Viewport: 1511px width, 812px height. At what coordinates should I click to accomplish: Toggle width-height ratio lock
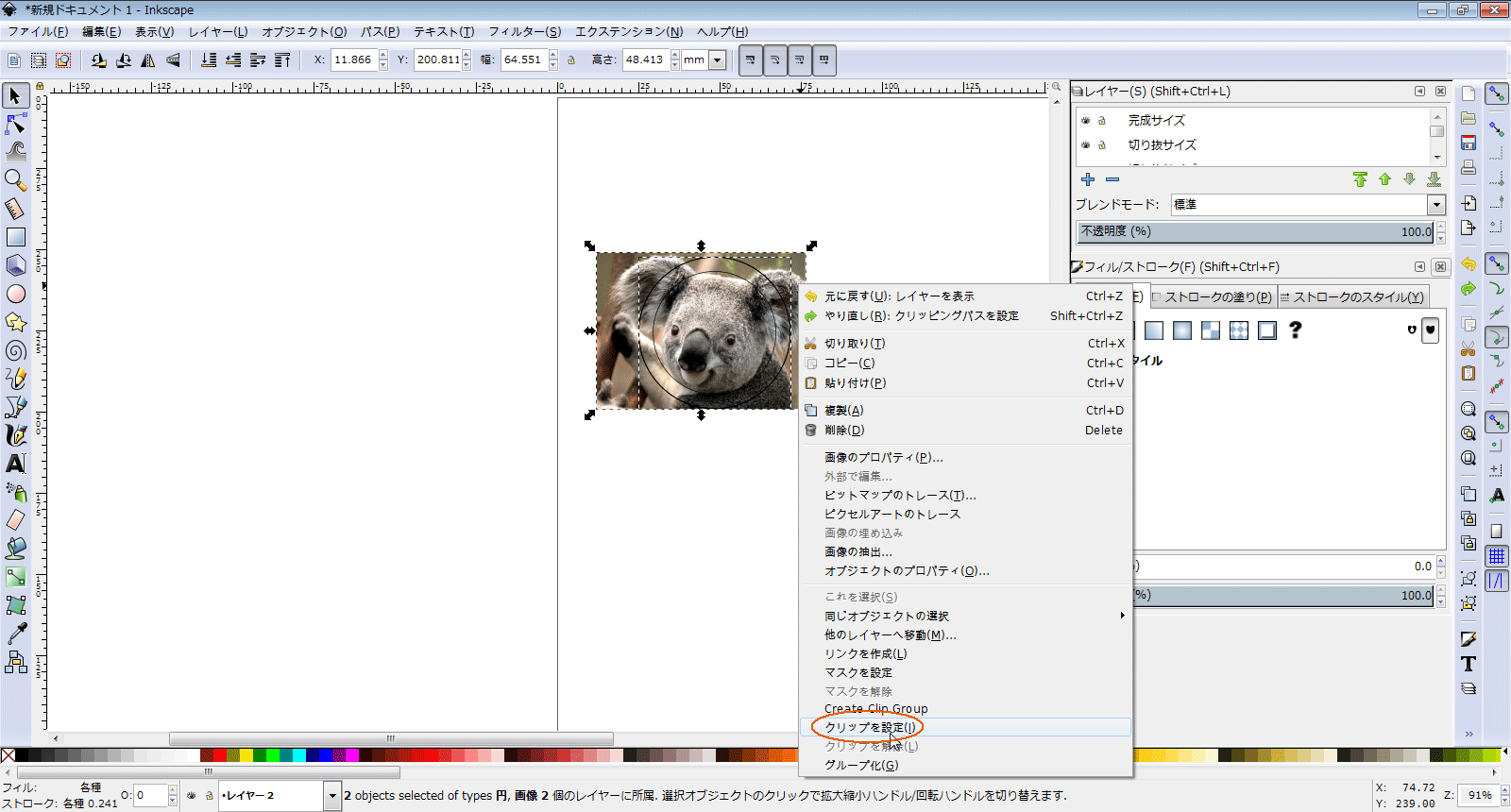[x=571, y=60]
